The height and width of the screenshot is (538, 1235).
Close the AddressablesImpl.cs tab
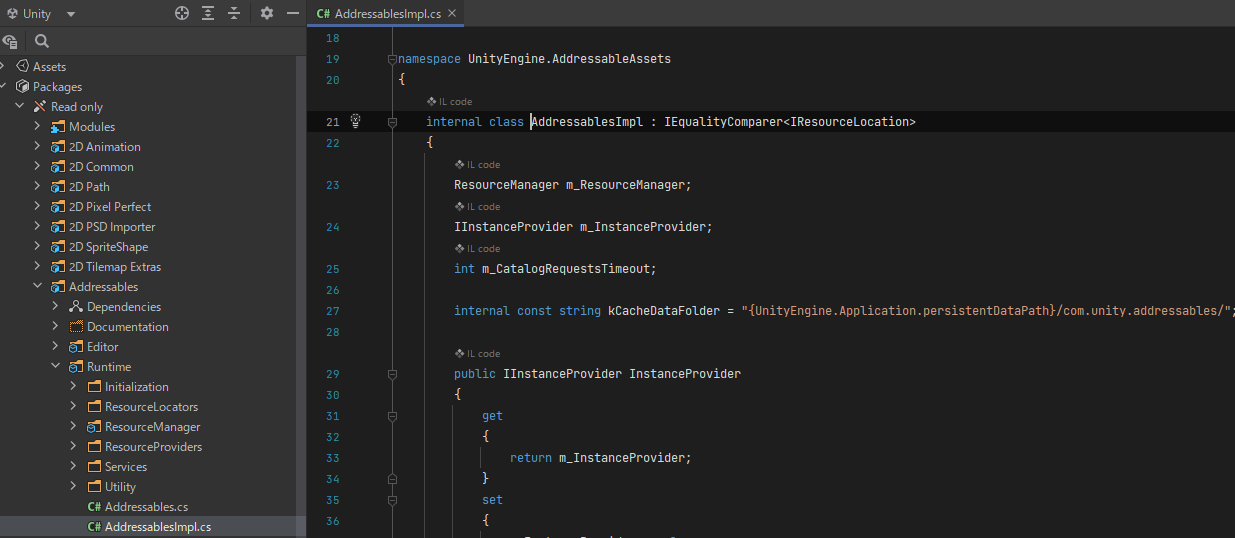(452, 14)
